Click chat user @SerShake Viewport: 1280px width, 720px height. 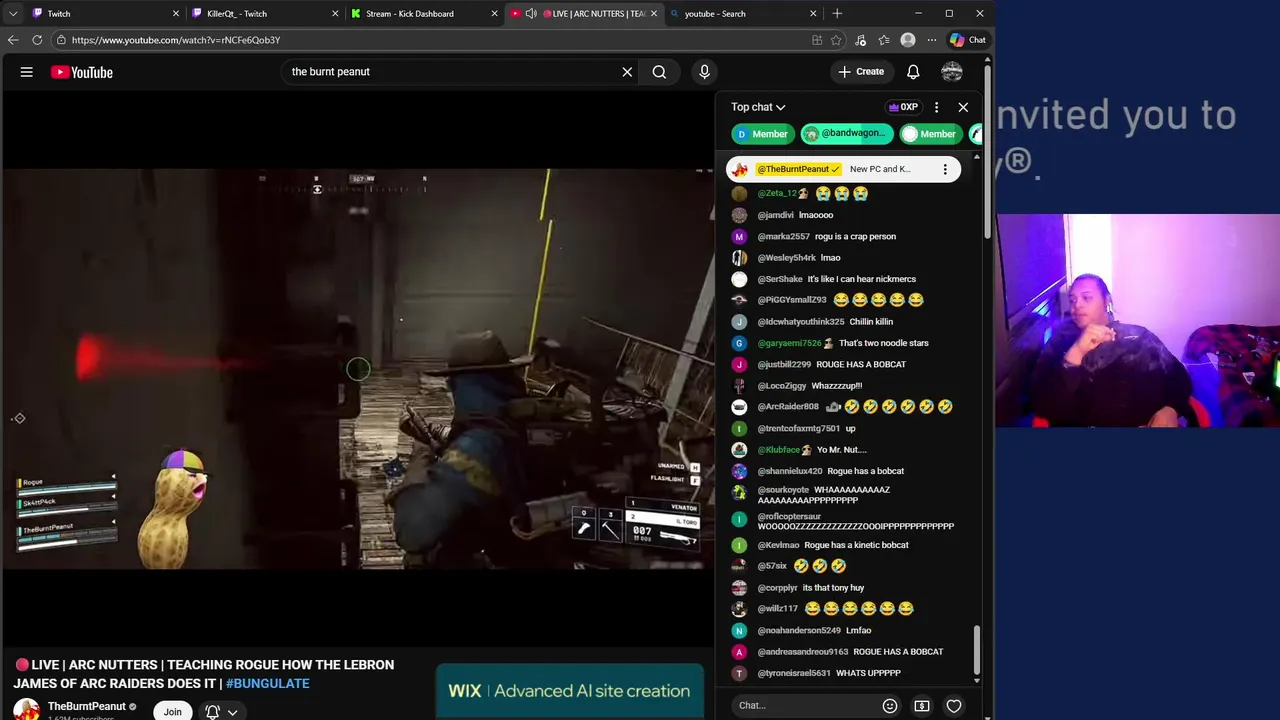coord(780,279)
